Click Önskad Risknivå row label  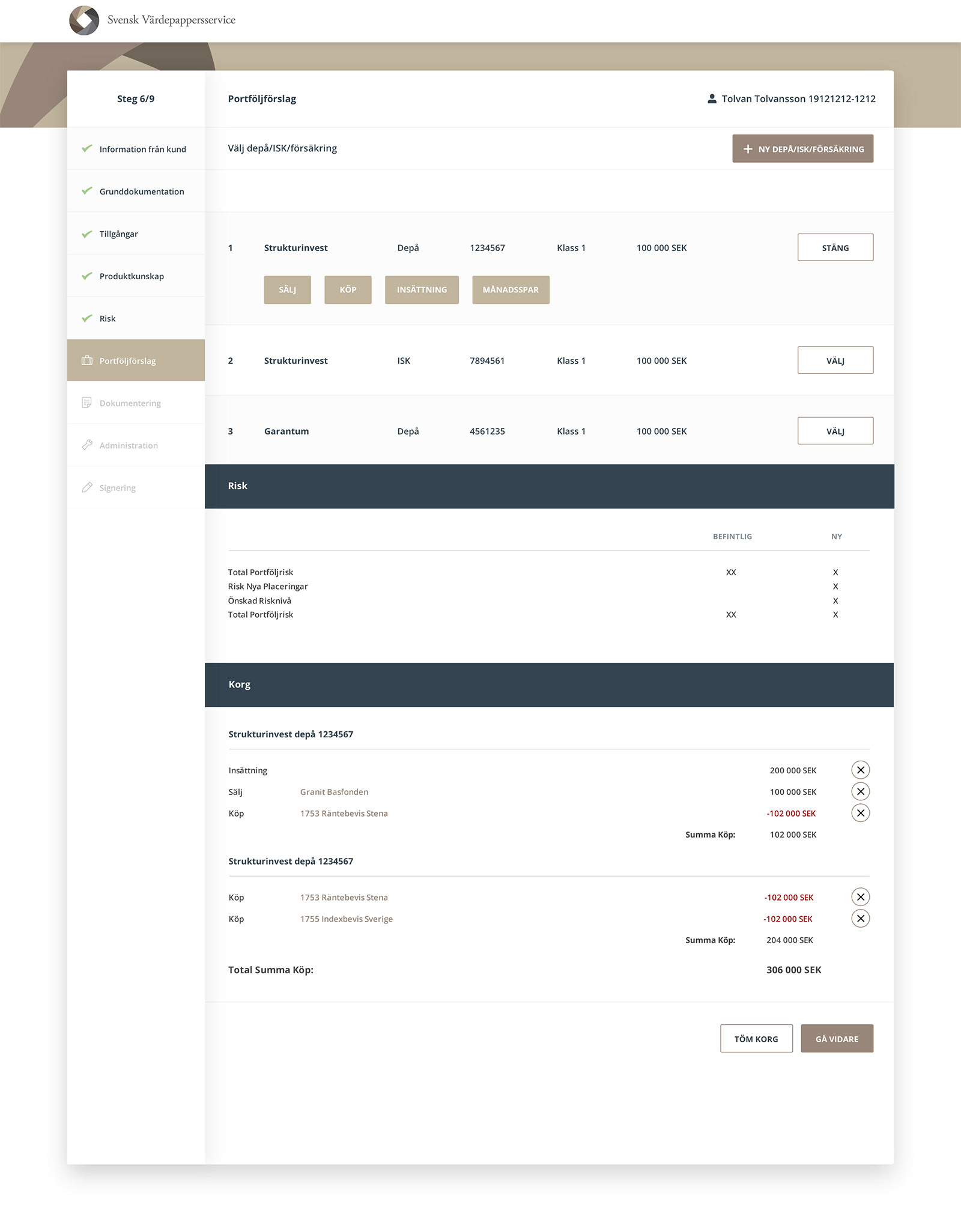tap(259, 600)
